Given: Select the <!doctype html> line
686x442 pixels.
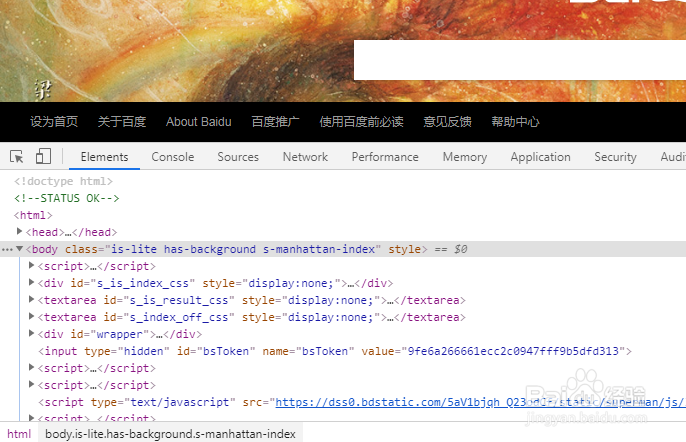Looking at the screenshot, I should click(63, 181).
